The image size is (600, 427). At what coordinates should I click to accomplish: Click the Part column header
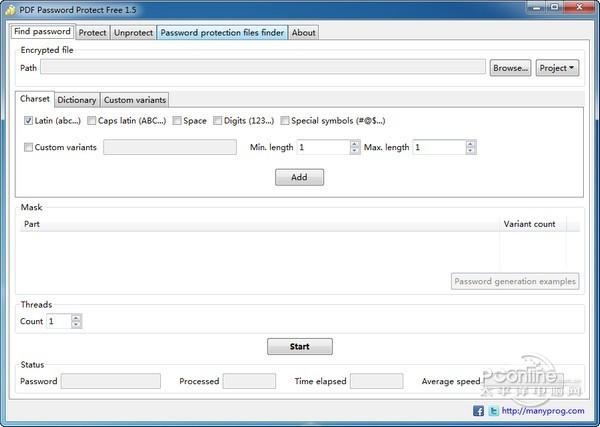coord(260,224)
